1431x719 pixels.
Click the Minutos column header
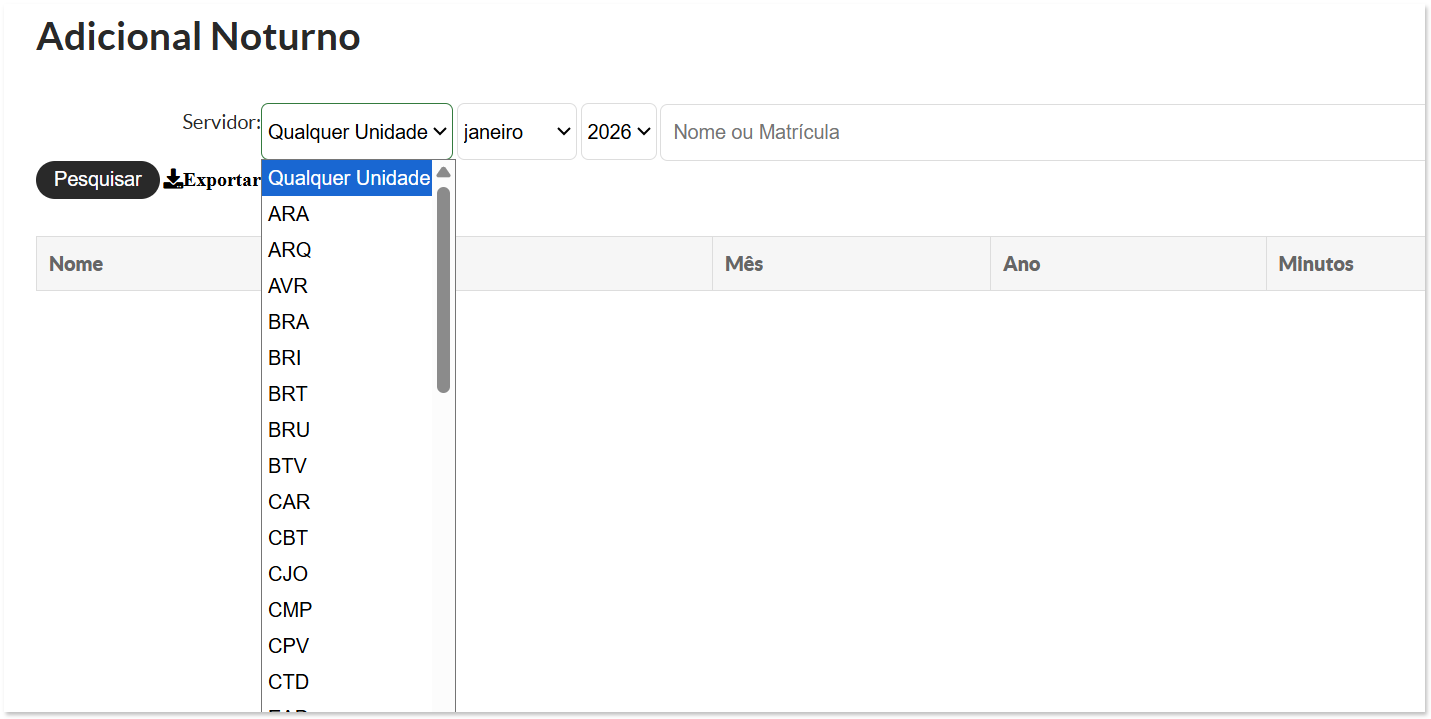(1316, 264)
